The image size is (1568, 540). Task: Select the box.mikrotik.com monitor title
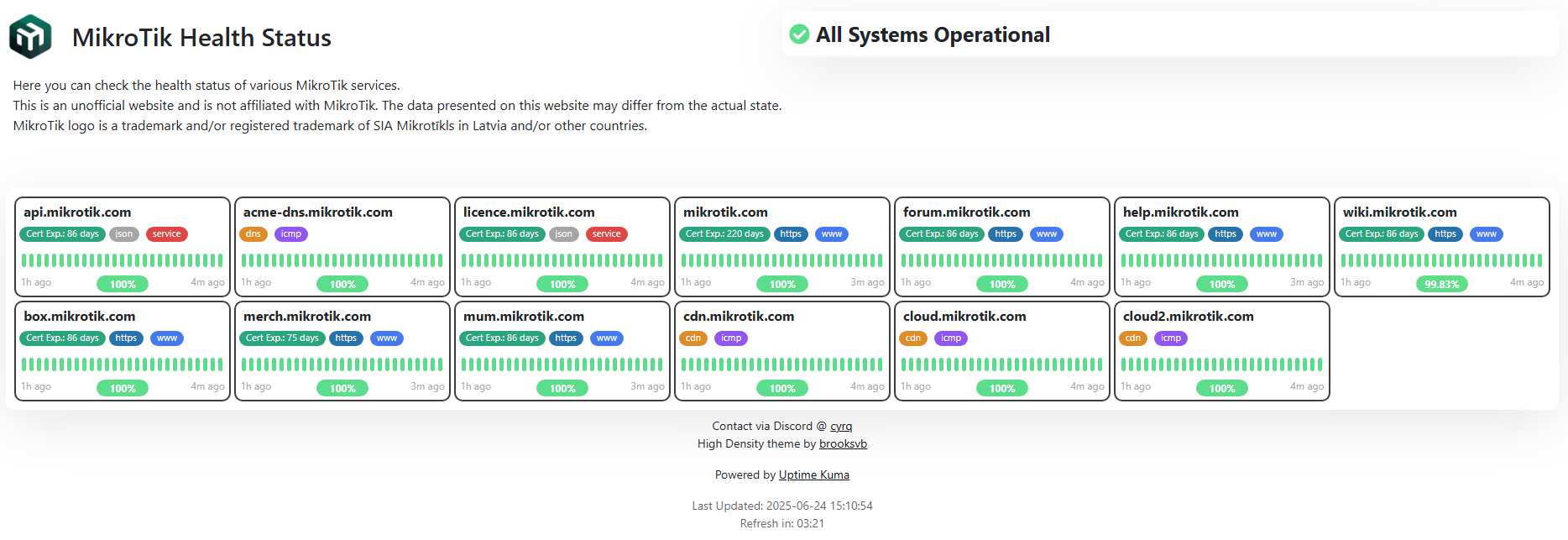(80, 317)
